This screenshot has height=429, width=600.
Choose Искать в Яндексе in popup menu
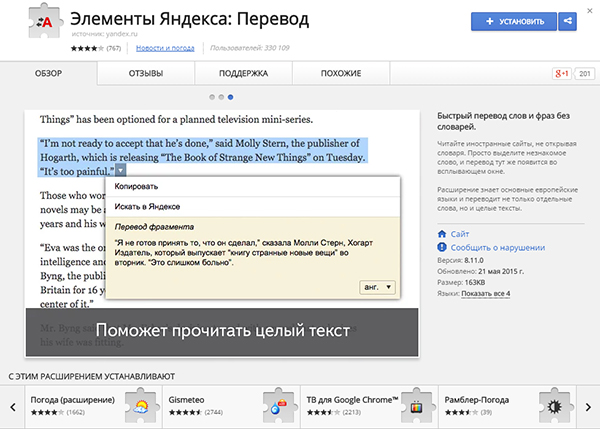pos(253,207)
